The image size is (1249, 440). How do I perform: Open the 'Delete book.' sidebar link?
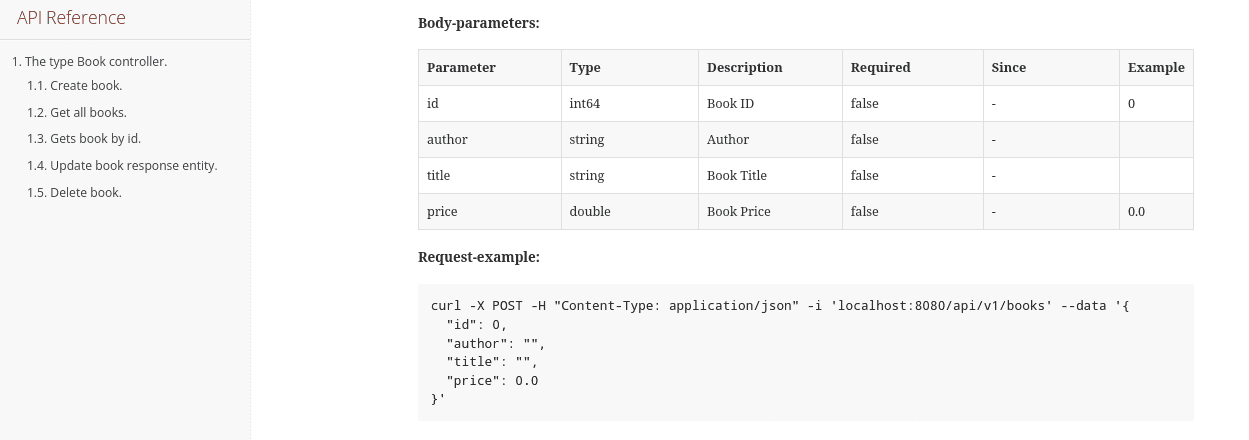point(74,192)
